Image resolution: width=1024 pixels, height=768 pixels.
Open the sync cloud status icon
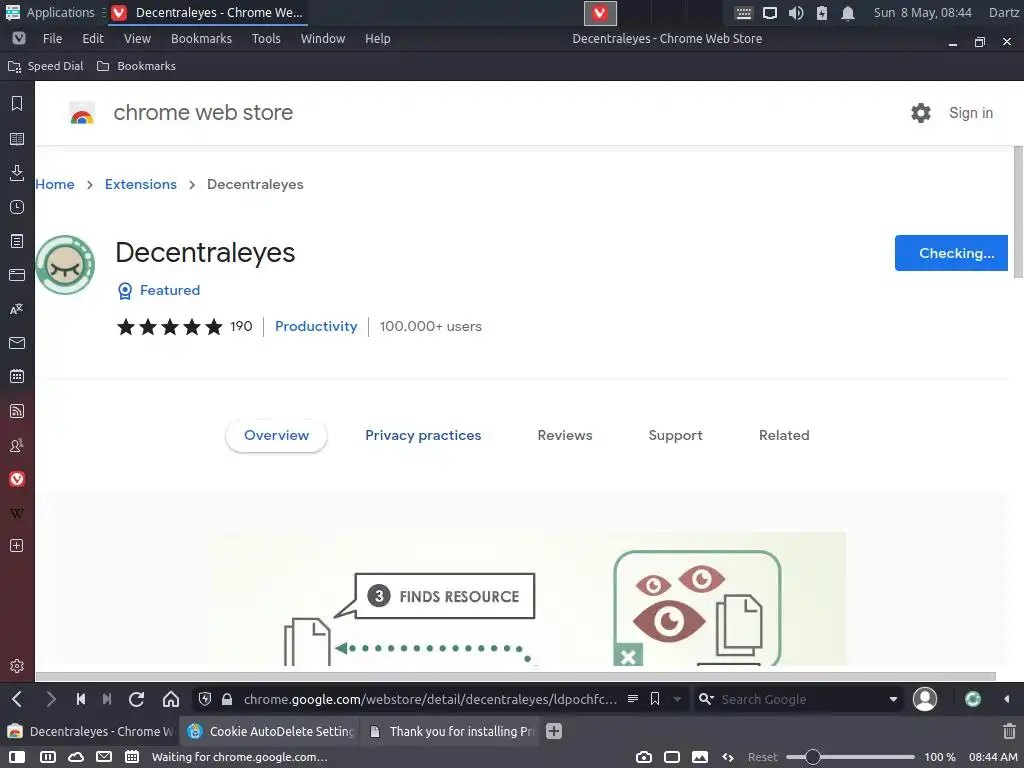76,757
